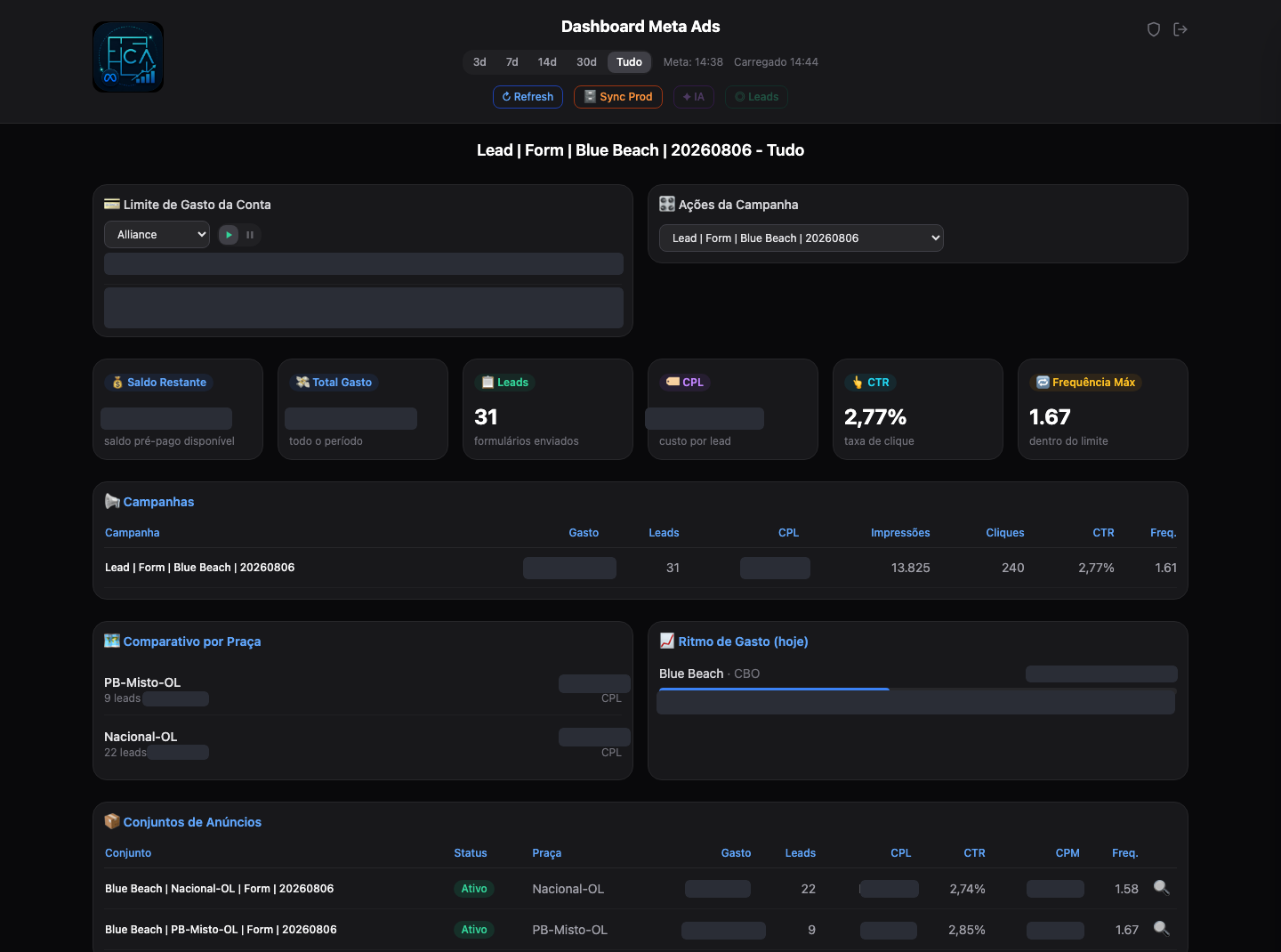Select the 7d time range
The width and height of the screenshot is (1281, 952).
(512, 62)
